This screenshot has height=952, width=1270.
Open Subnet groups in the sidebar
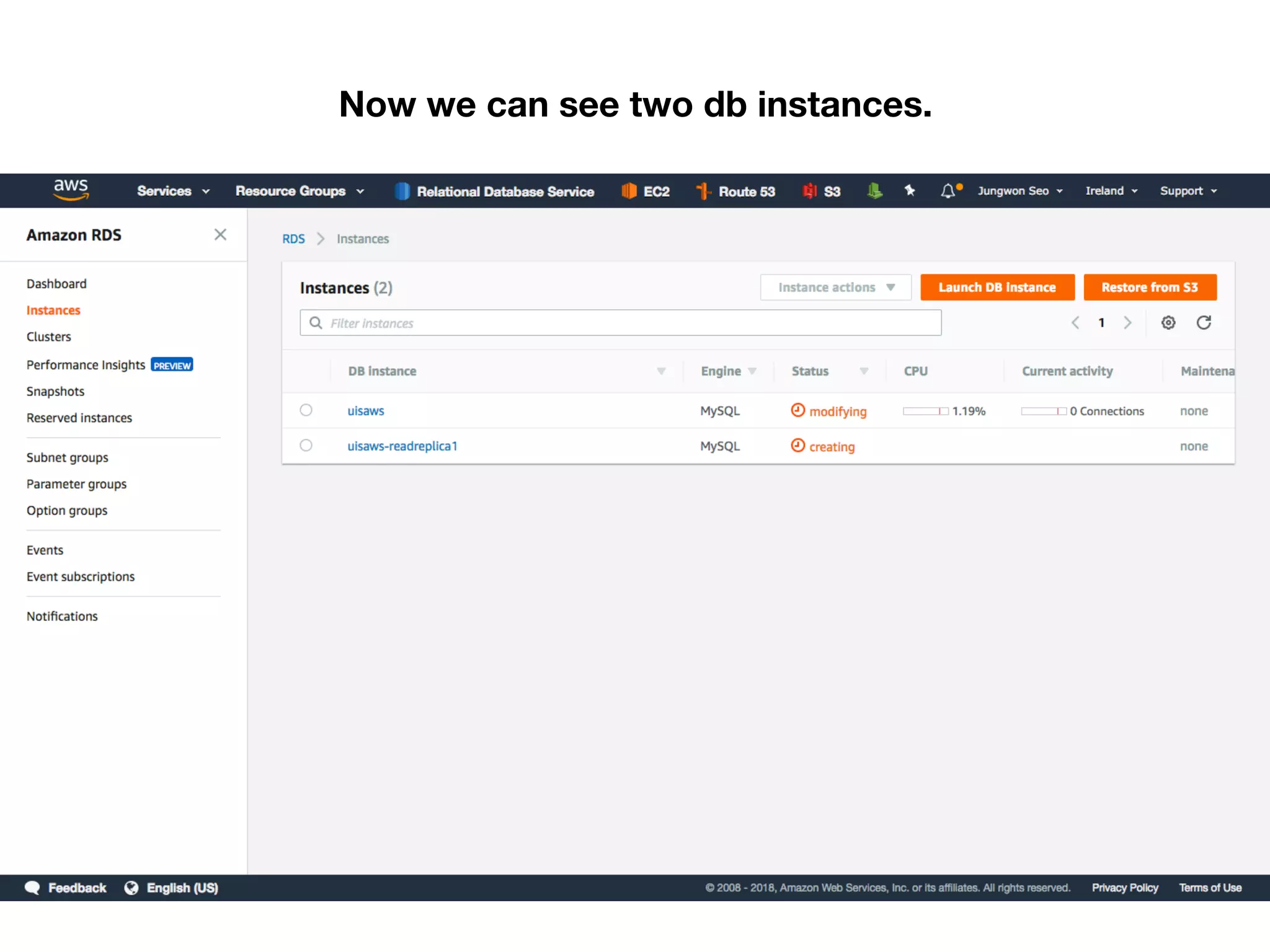(x=68, y=458)
